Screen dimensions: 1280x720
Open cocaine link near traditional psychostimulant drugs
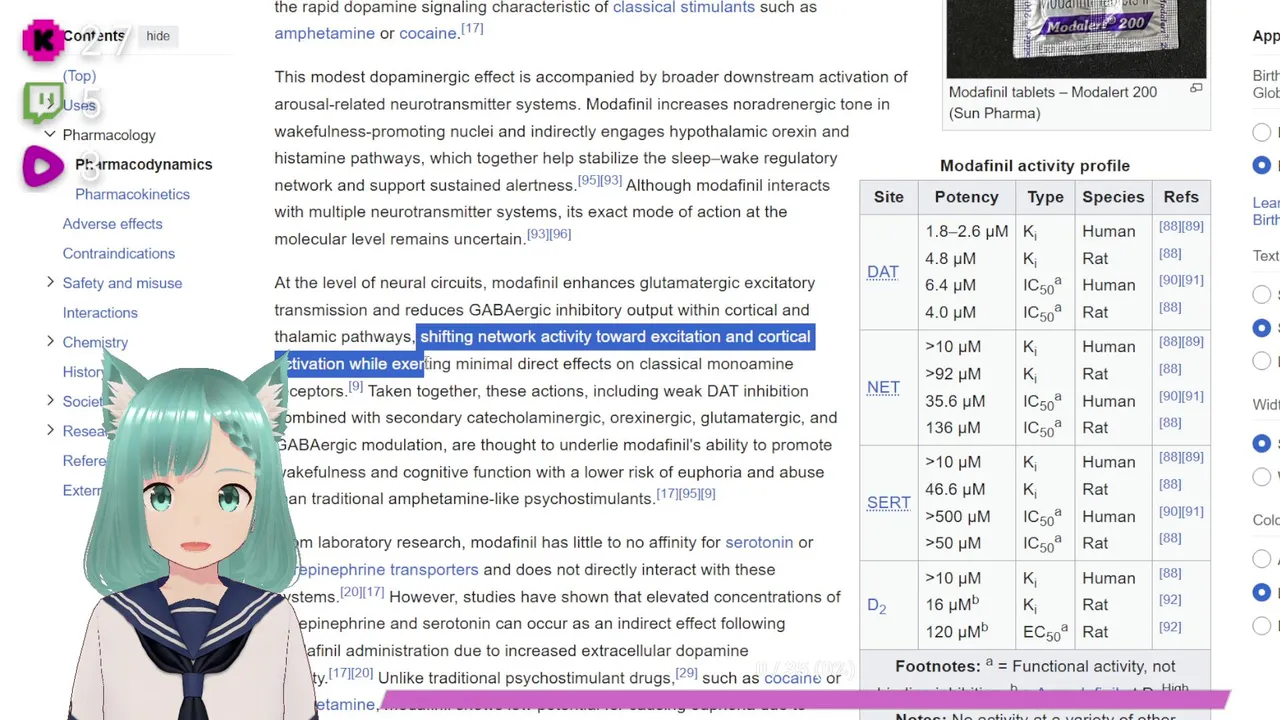point(792,678)
